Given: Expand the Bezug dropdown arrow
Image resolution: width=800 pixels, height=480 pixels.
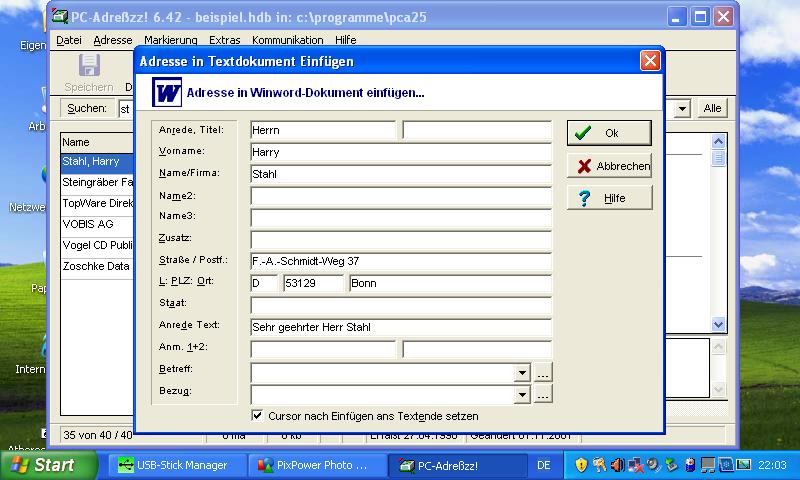Looking at the screenshot, I should (521, 394).
